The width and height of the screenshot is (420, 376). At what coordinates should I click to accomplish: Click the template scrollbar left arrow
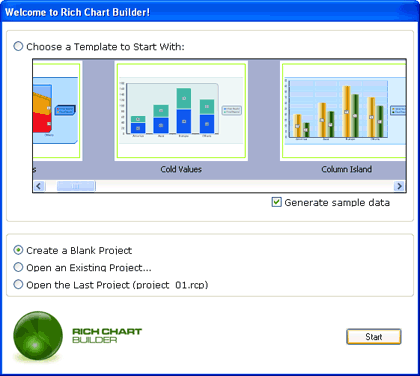[x=39, y=186]
